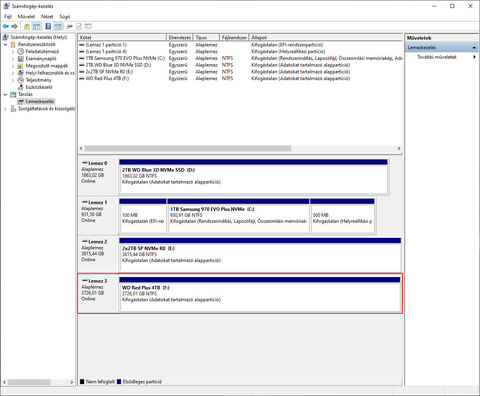The width and height of the screenshot is (480, 396).
Task: Select Rendszereszközök in the tree
Action: (x=37, y=44)
